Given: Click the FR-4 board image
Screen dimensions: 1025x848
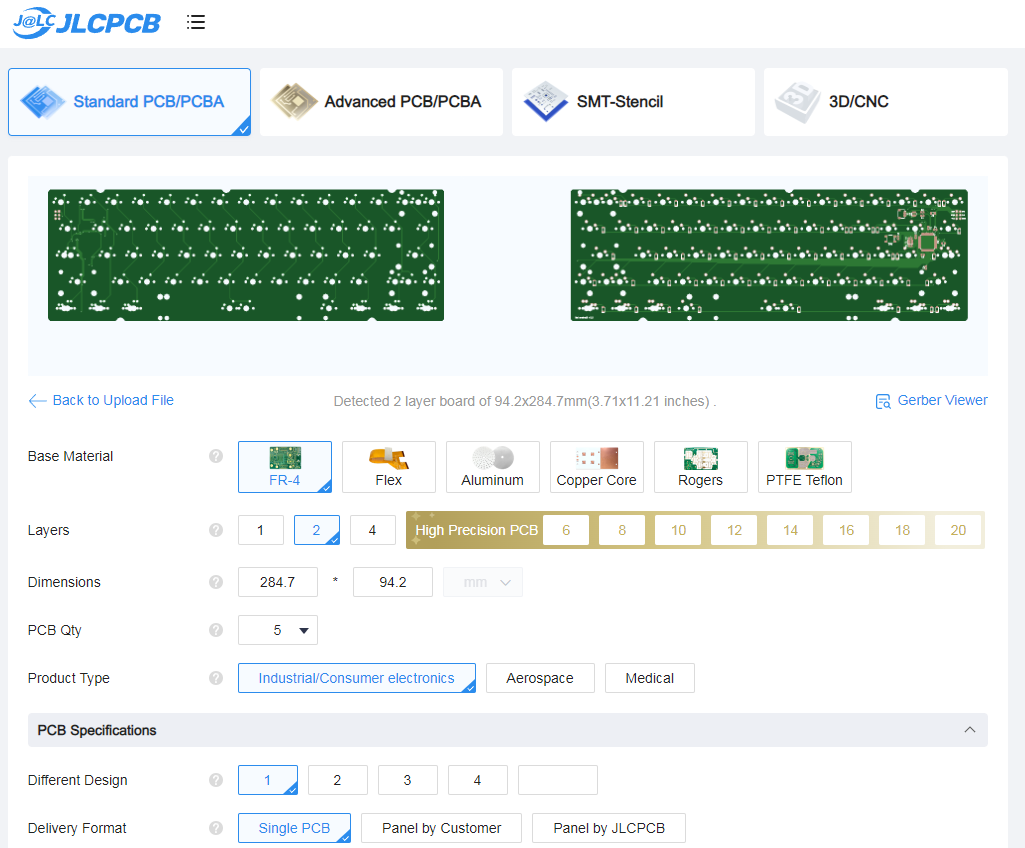Looking at the screenshot, I should pos(285,458).
